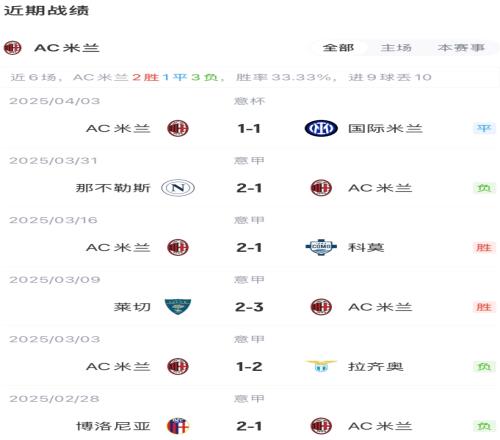Click AC Milan crest in the Napoli match
500x440 pixels.
pyautogui.click(x=321, y=188)
